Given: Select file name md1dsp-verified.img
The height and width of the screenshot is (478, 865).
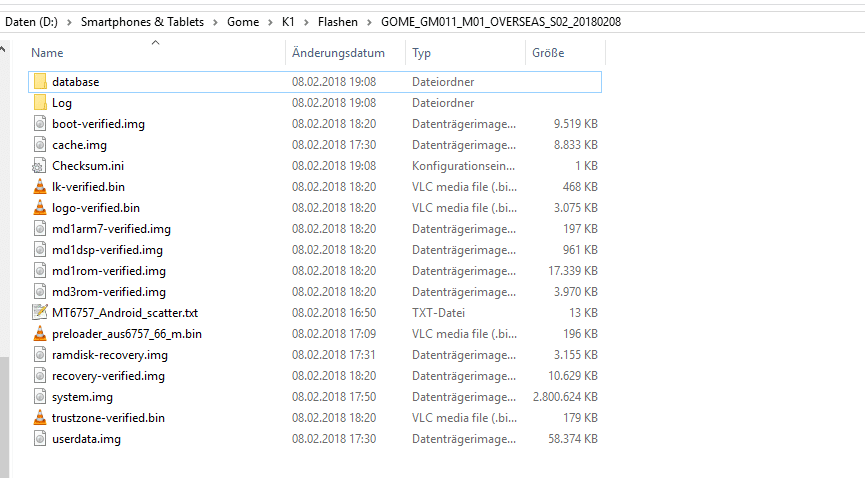Looking at the screenshot, I should point(108,249).
